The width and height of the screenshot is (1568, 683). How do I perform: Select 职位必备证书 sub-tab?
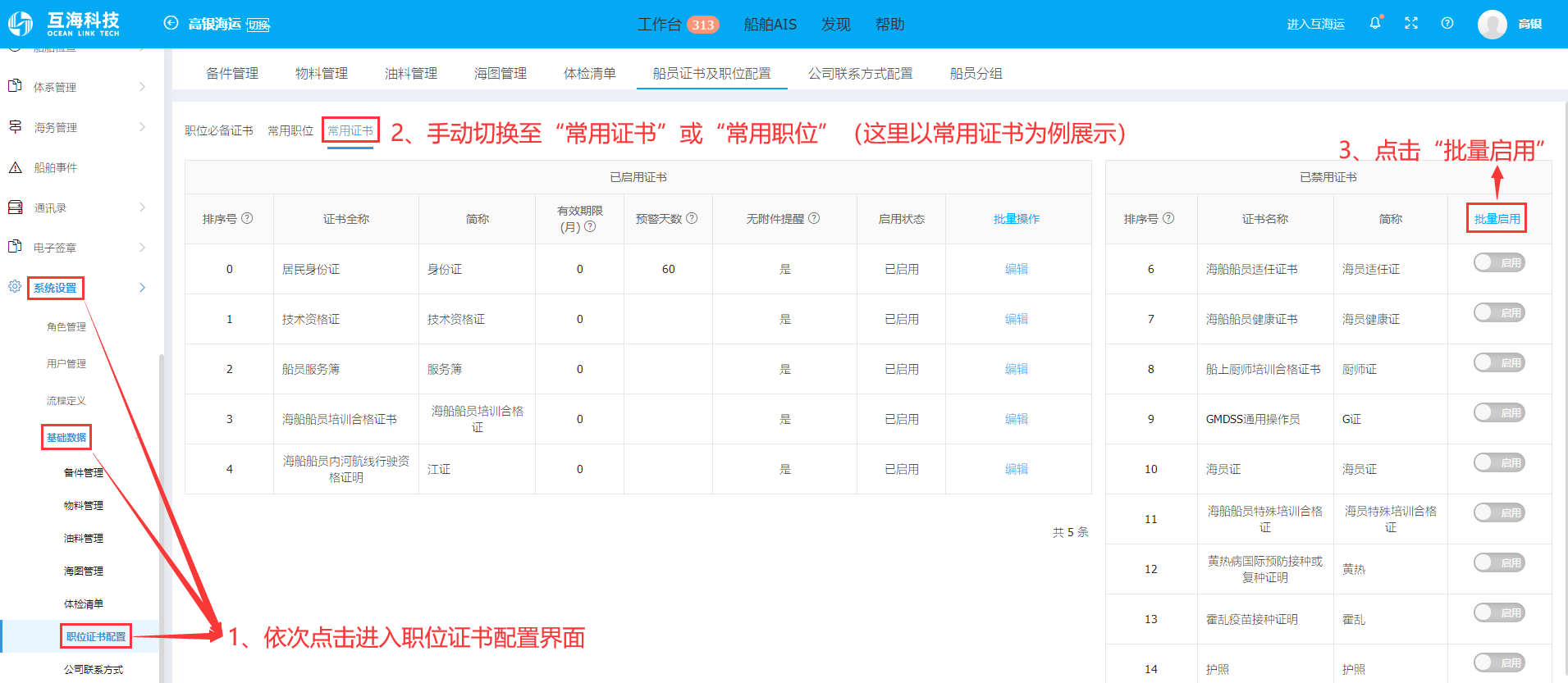click(x=219, y=130)
